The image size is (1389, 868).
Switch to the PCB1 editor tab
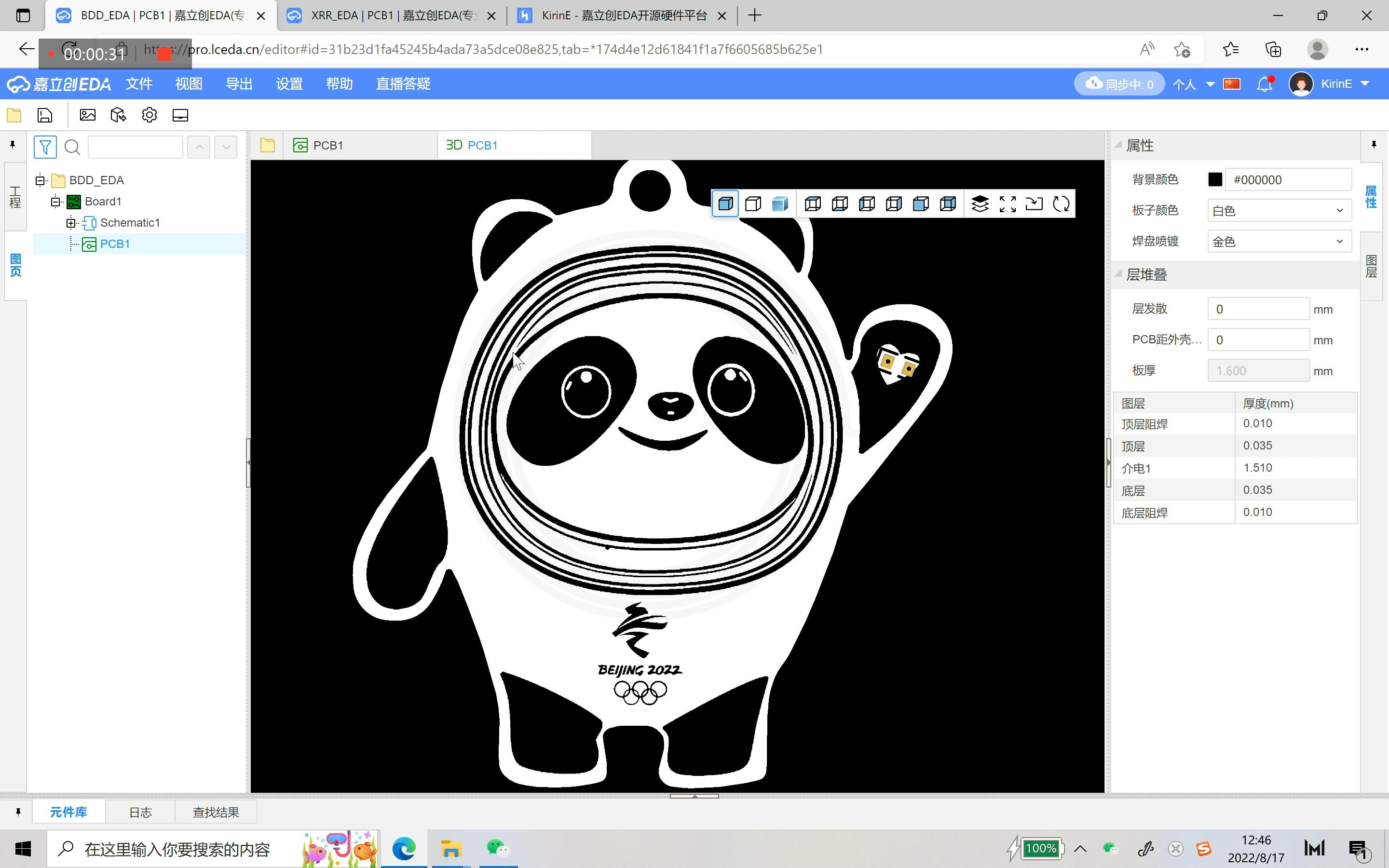point(360,145)
